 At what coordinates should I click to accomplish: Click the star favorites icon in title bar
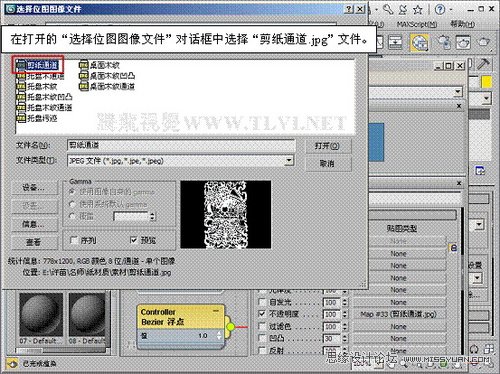[418, 10]
